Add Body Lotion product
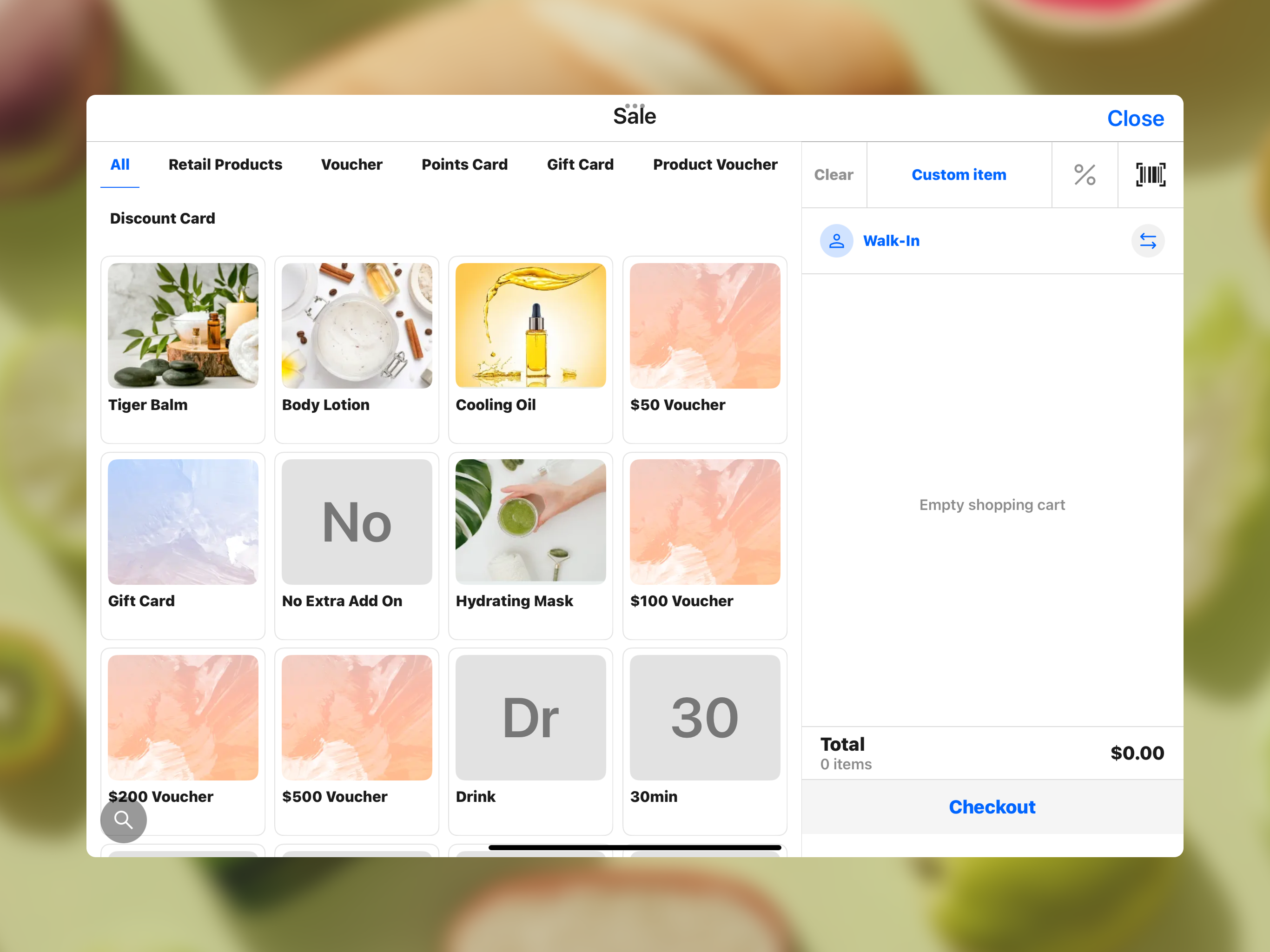1270x952 pixels. coord(357,350)
